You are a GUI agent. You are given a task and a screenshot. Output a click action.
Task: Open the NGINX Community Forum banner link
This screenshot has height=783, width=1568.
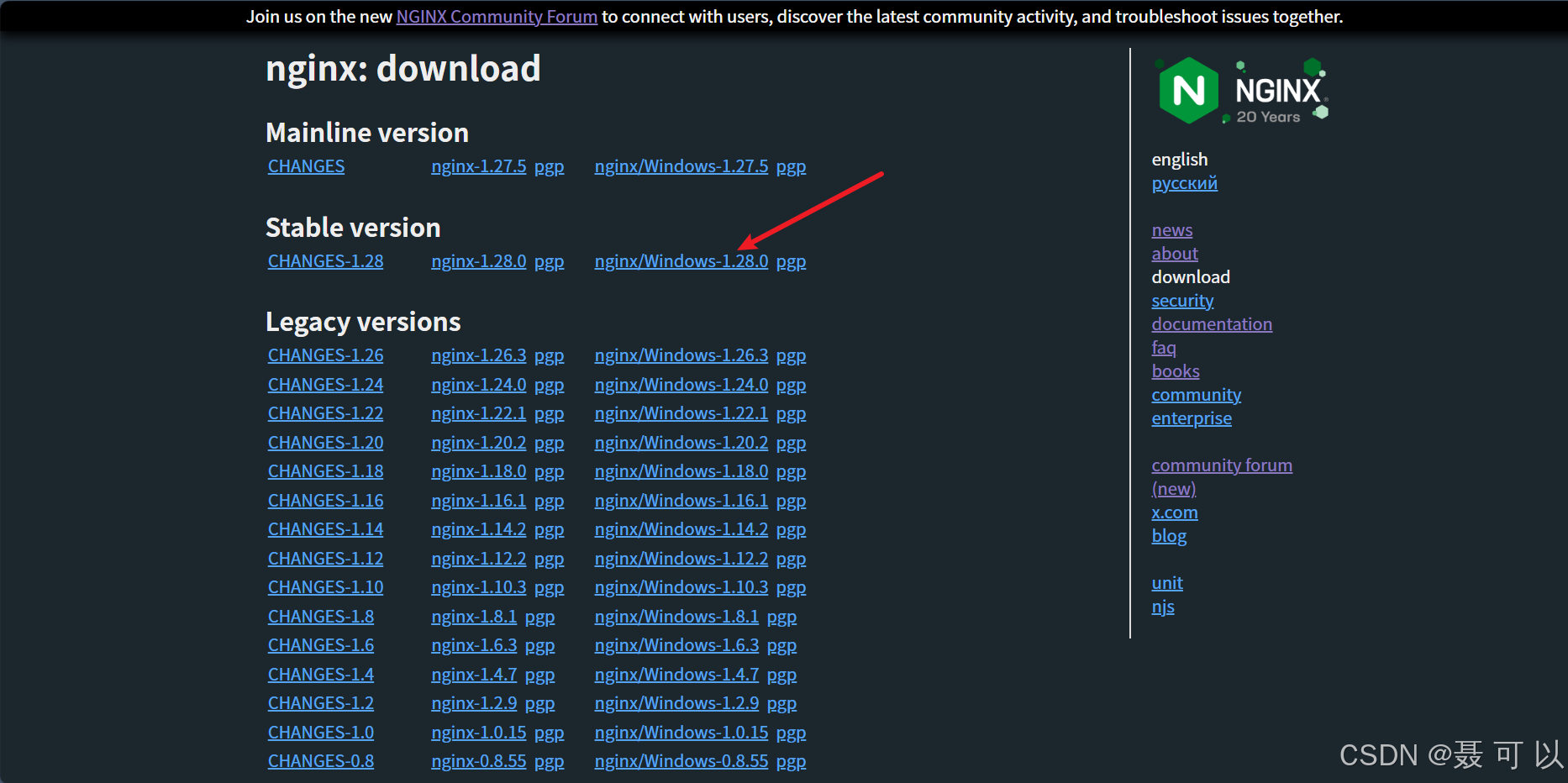pyautogui.click(x=497, y=17)
